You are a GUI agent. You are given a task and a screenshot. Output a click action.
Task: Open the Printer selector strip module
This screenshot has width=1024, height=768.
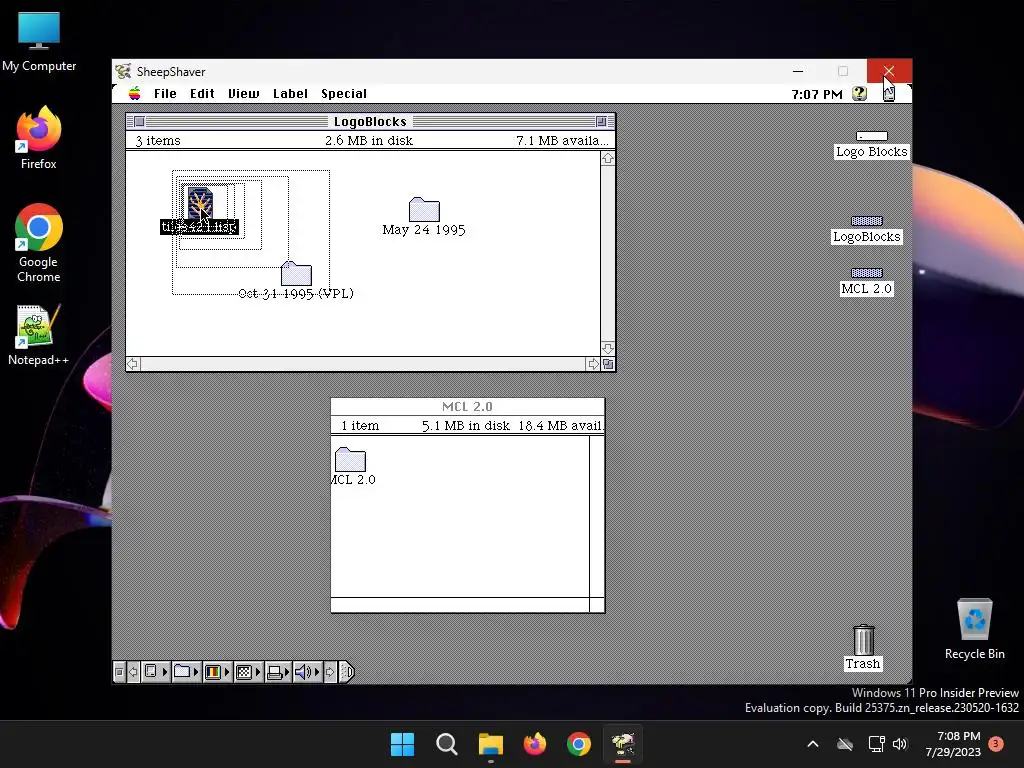(278, 672)
